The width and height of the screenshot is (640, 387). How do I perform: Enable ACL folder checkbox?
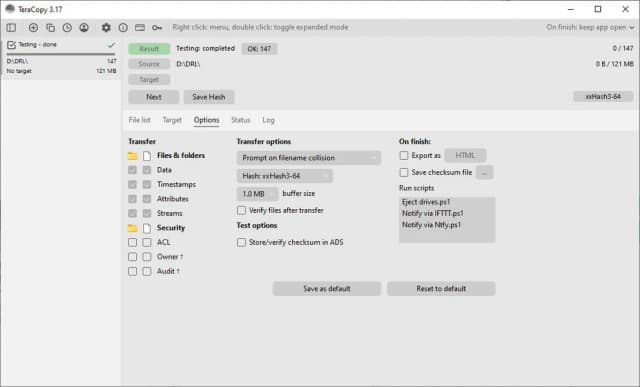click(x=132, y=242)
